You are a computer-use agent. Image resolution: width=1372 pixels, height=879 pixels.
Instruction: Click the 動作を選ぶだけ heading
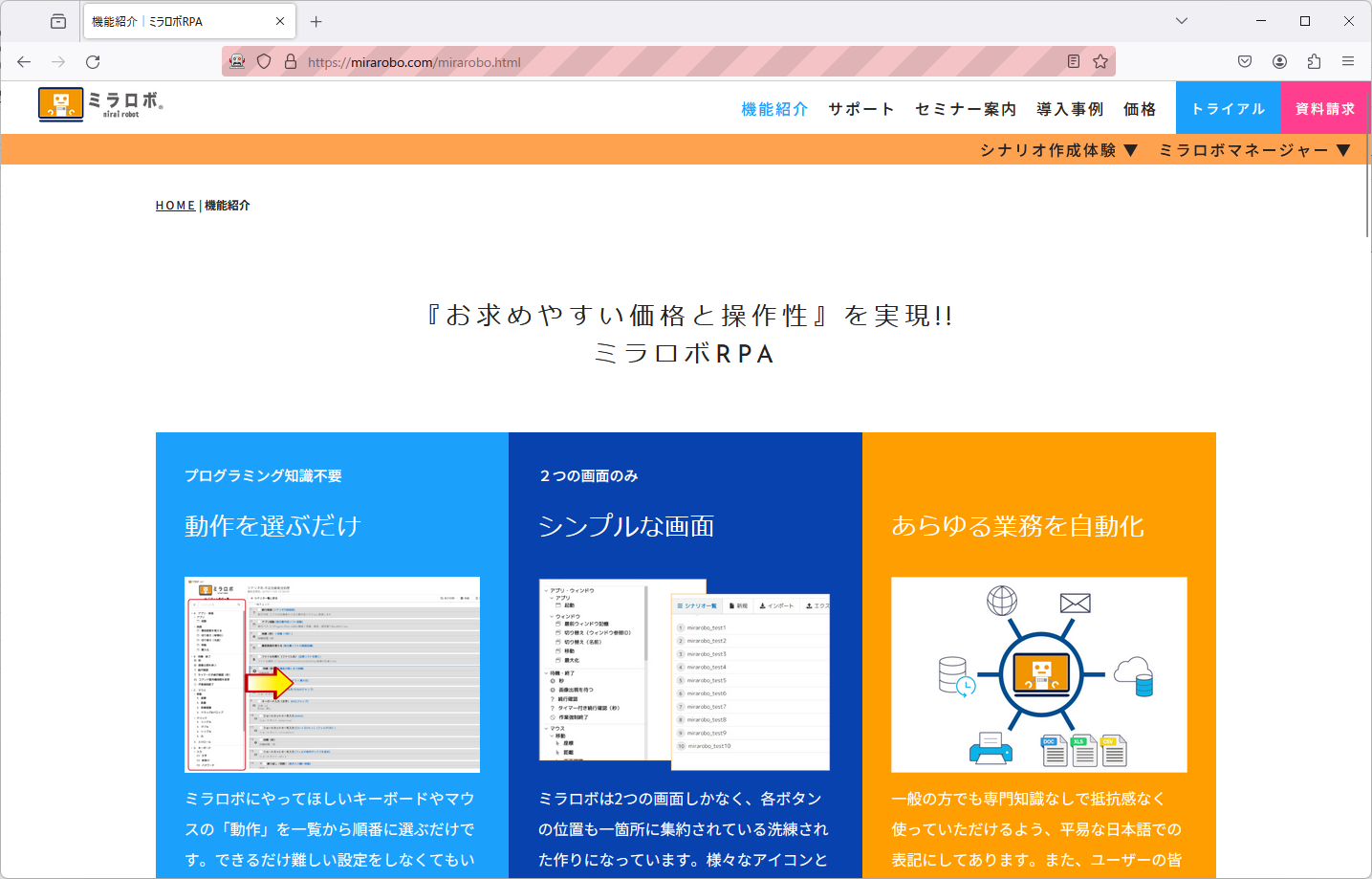(272, 526)
